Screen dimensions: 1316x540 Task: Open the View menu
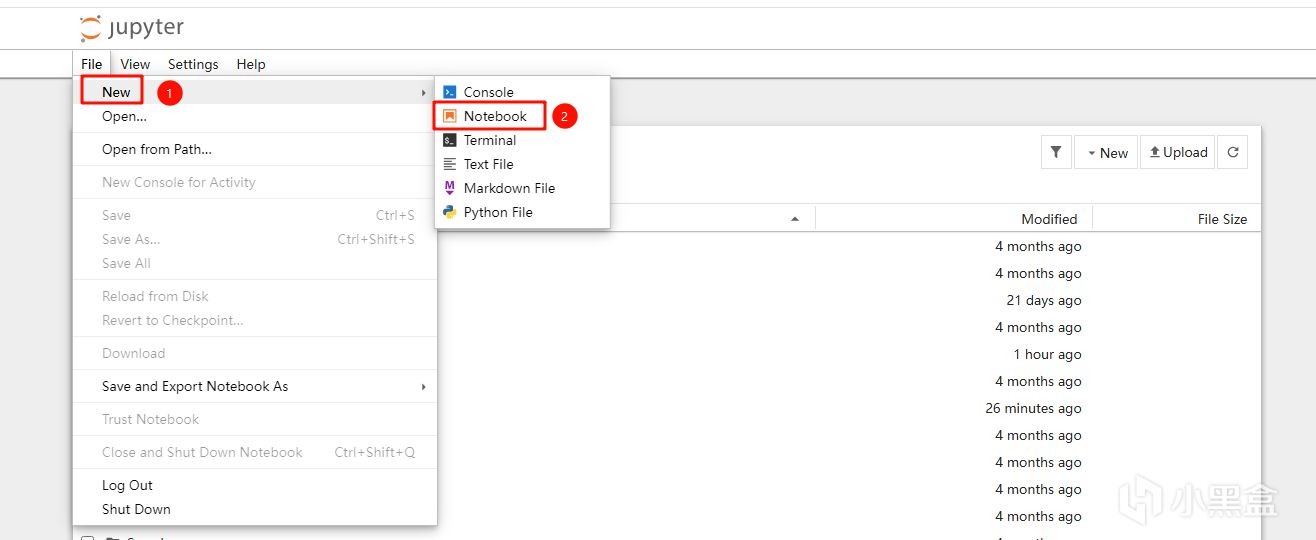(135, 64)
